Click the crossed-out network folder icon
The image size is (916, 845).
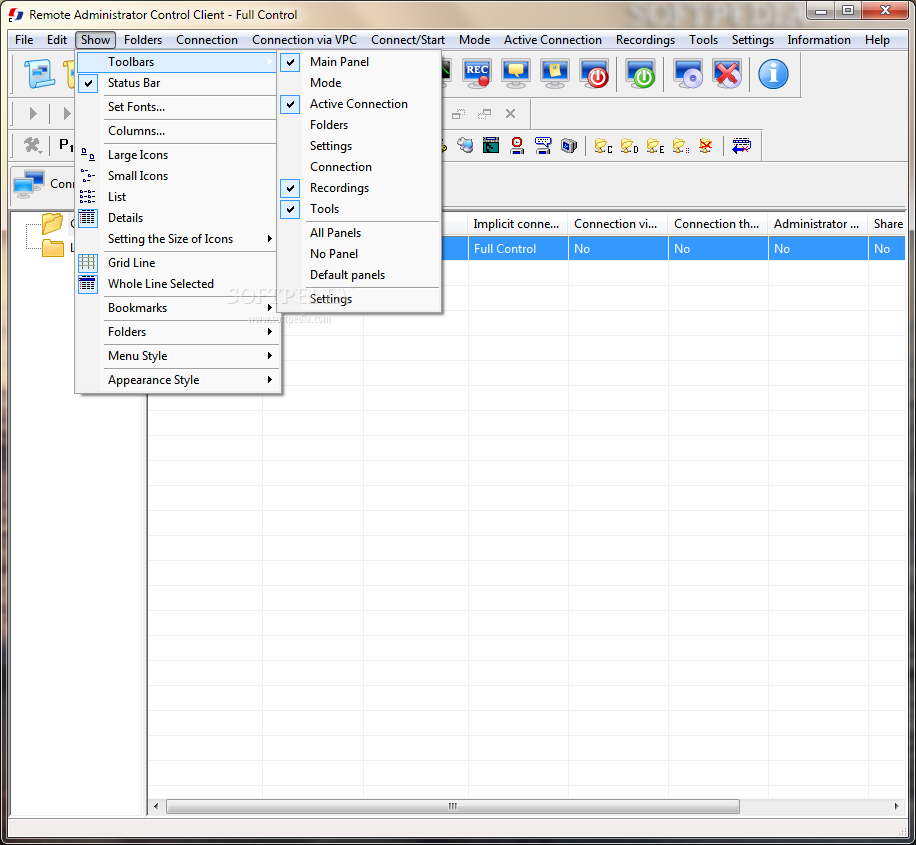(x=706, y=146)
